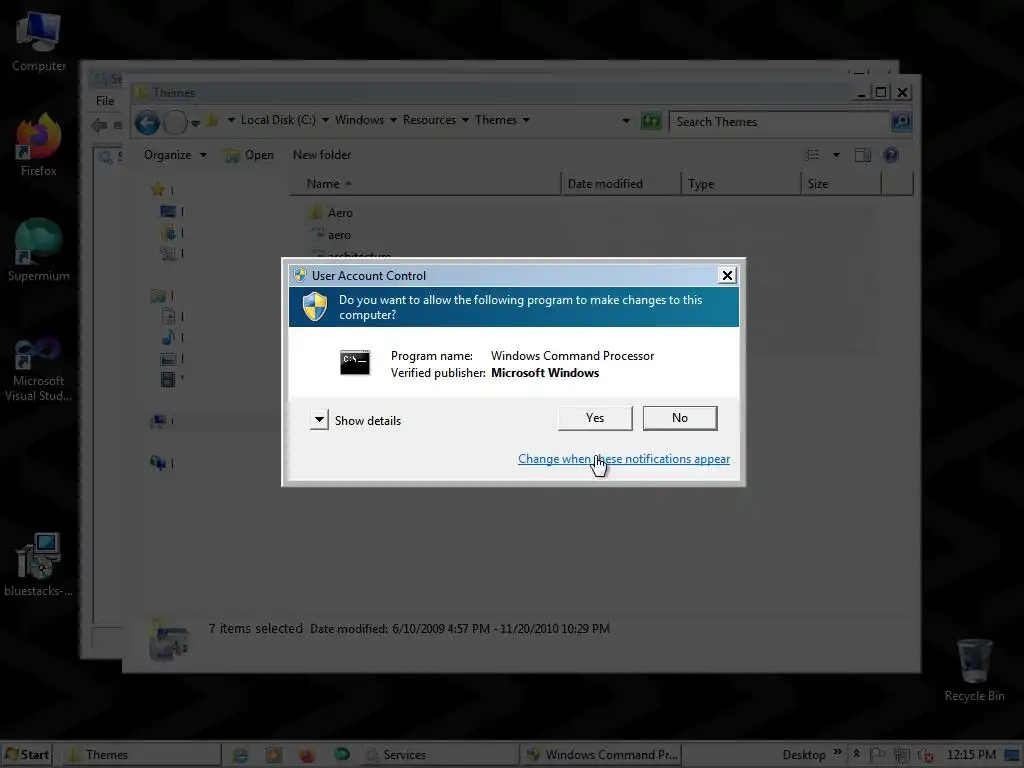This screenshot has width=1024, height=768.
Task: Click Favorites star in navigation pane
Action: [157, 189]
